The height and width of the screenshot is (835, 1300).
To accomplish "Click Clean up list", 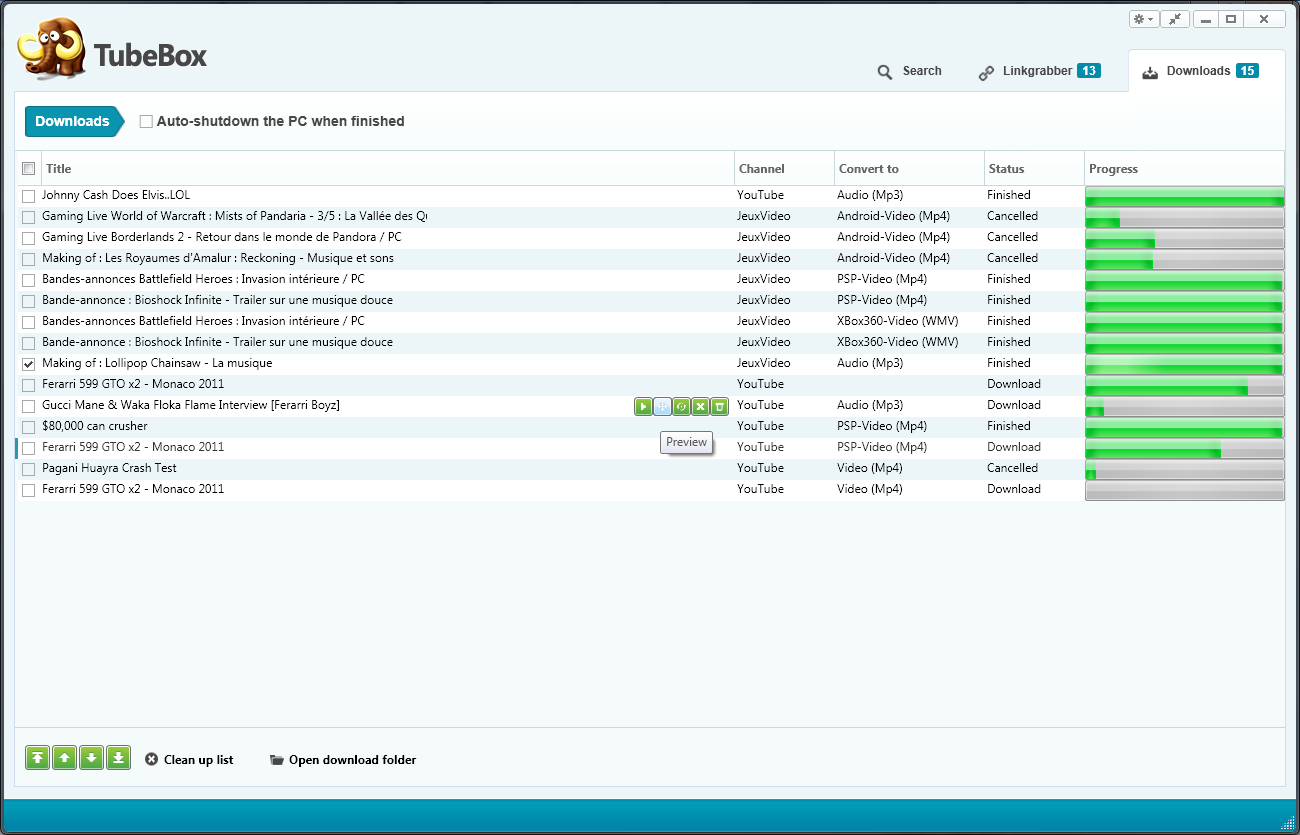I will (189, 760).
